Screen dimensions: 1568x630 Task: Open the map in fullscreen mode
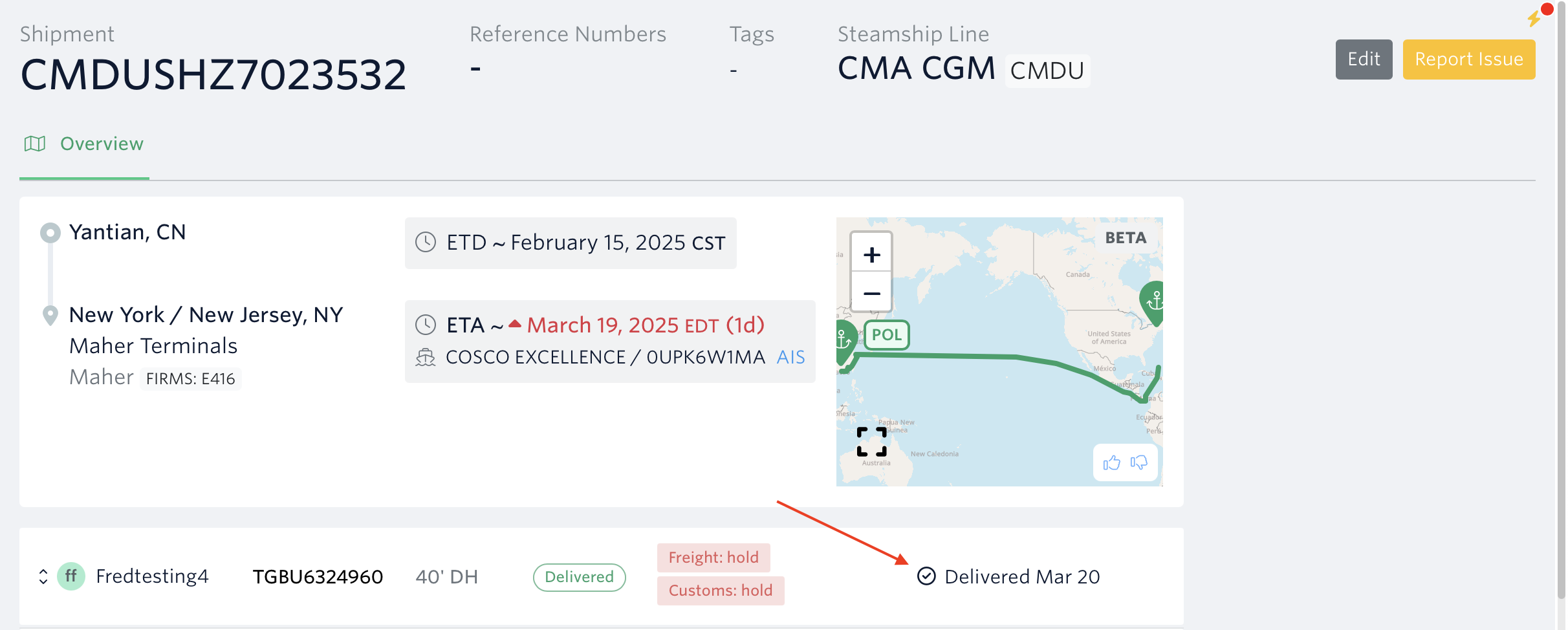point(871,442)
